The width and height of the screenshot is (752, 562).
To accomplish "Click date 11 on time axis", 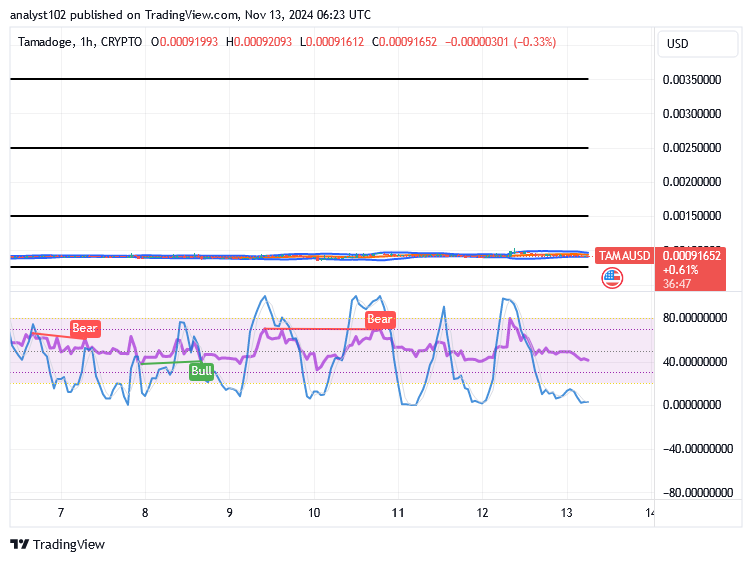I will (x=398, y=513).
